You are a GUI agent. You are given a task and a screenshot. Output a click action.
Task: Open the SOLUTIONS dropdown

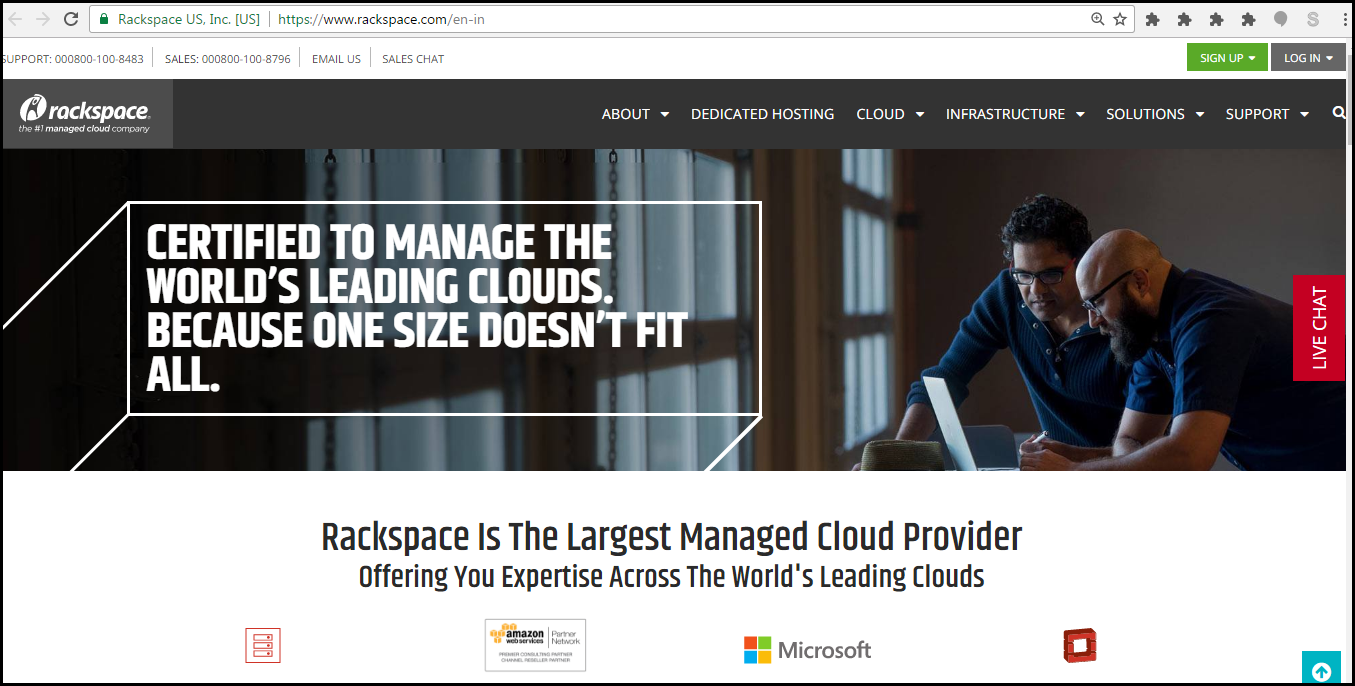point(1153,113)
